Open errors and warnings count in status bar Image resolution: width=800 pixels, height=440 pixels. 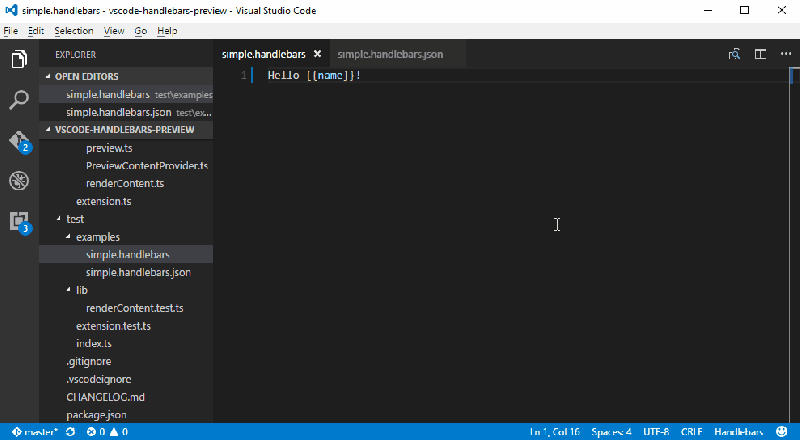click(107, 432)
